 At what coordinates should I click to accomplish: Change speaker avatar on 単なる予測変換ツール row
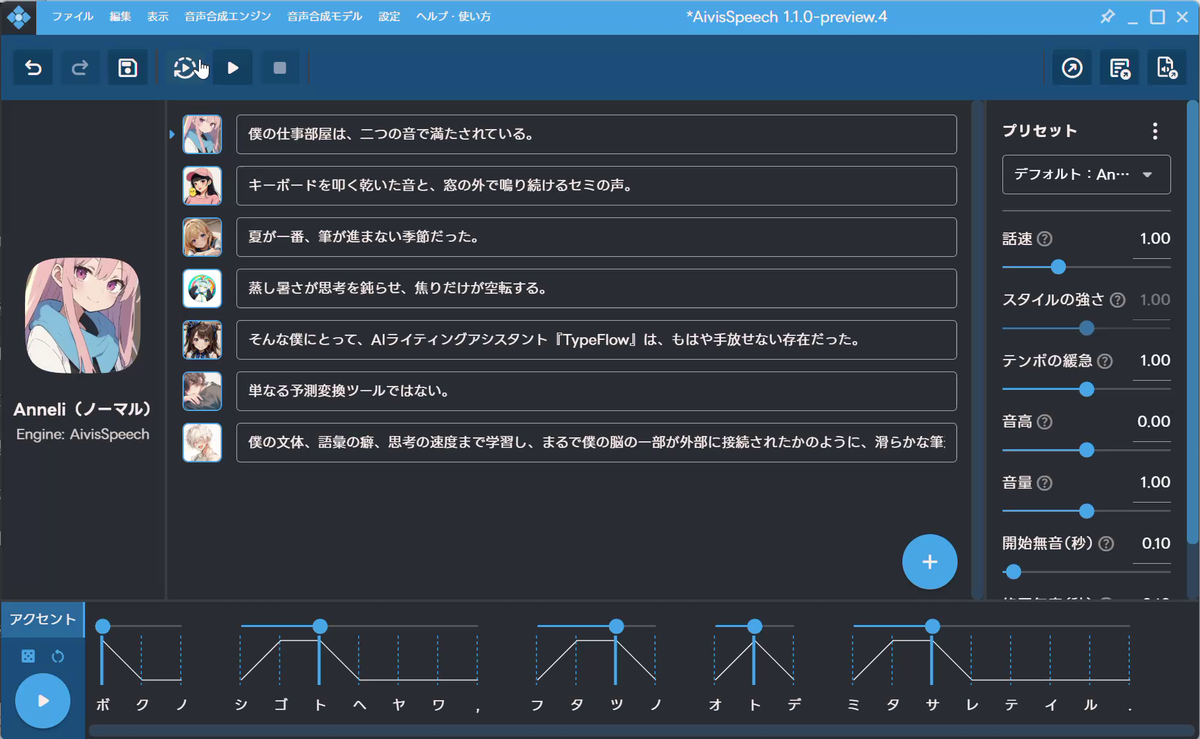coord(202,391)
